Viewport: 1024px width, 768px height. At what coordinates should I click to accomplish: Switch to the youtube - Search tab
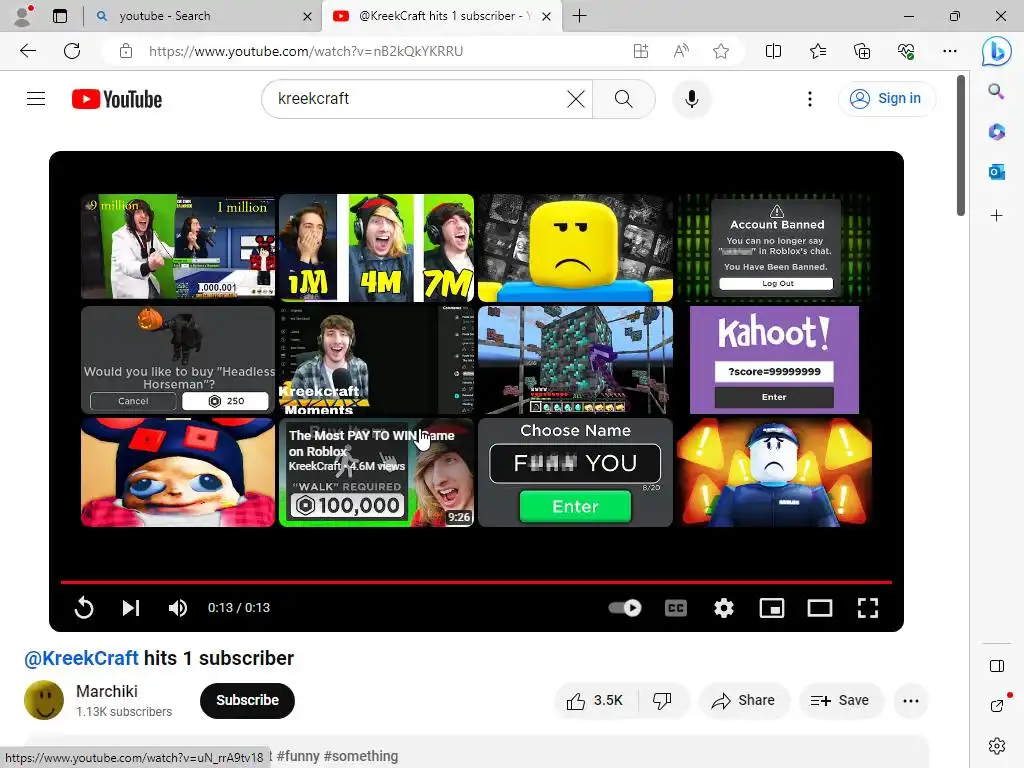[x=202, y=16]
